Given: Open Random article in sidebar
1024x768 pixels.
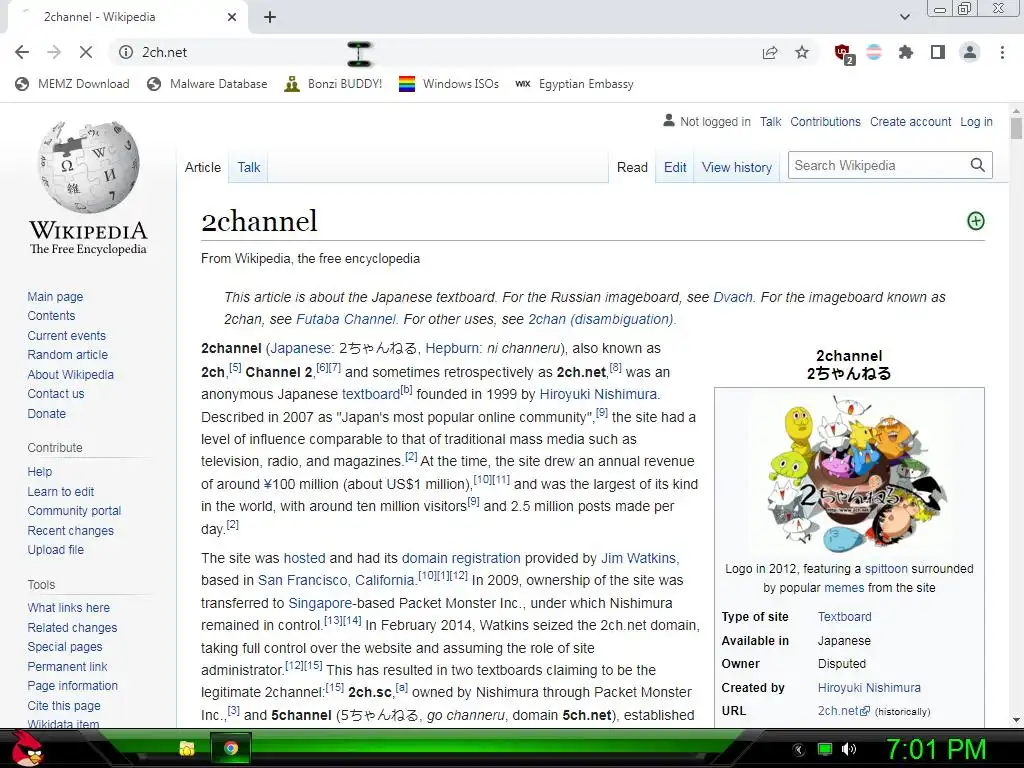Looking at the screenshot, I should click(x=68, y=355).
